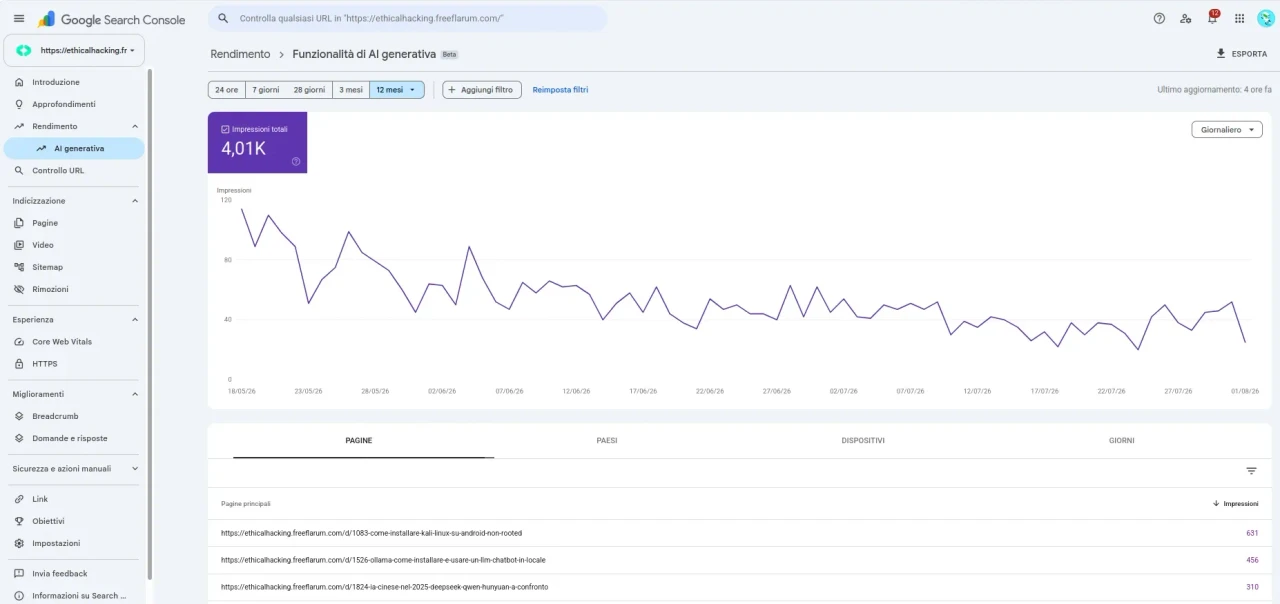Click the 631 impressions value
Image resolution: width=1280 pixels, height=604 pixels.
tap(1252, 533)
